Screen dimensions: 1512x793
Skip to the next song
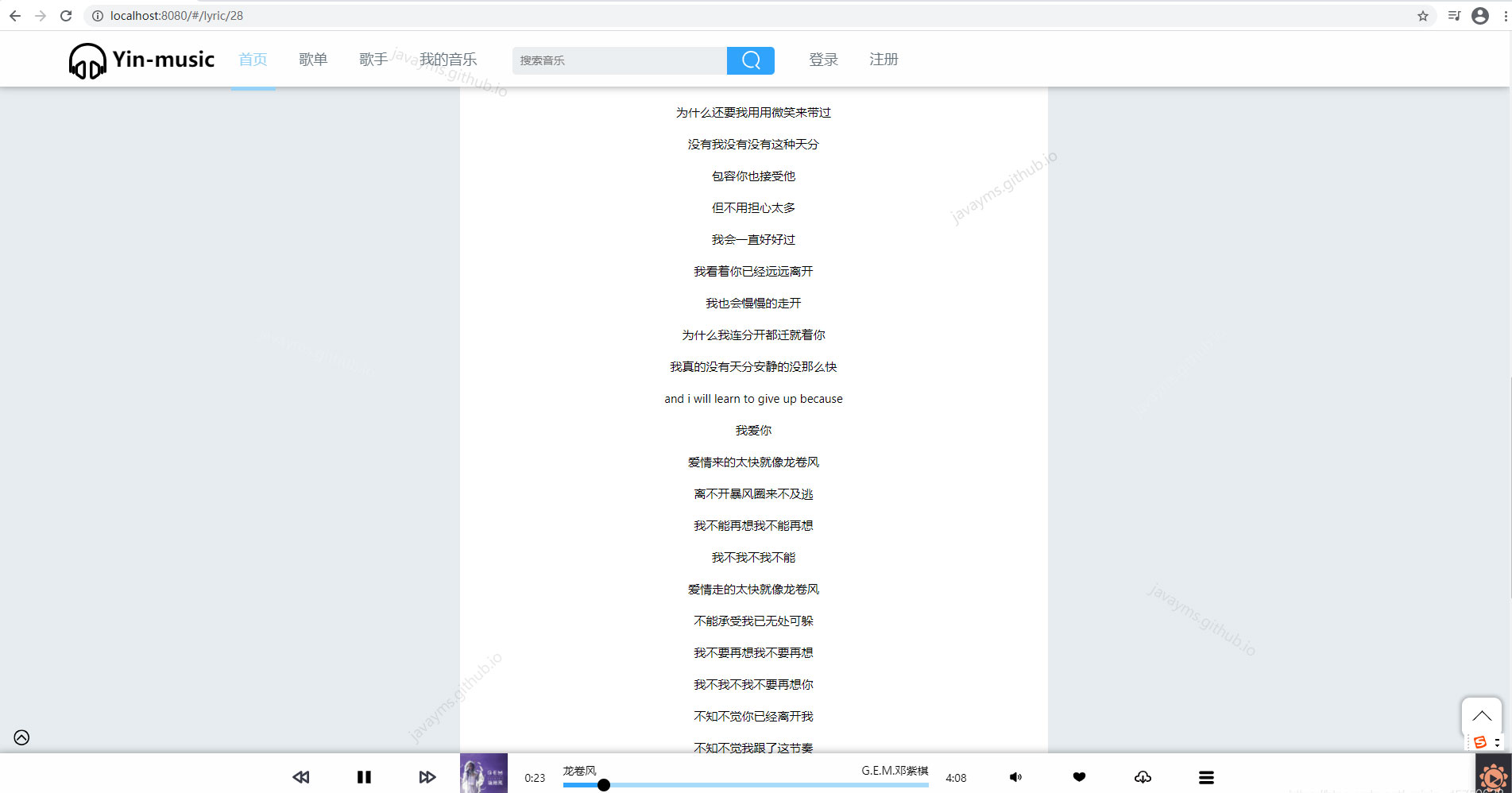point(427,777)
